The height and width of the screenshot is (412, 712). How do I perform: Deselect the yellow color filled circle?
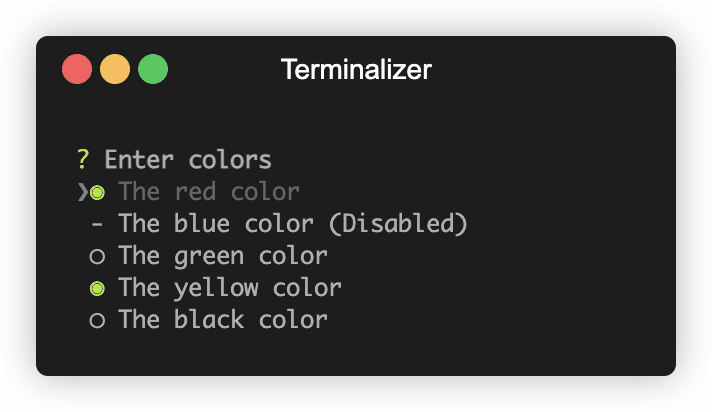click(97, 289)
